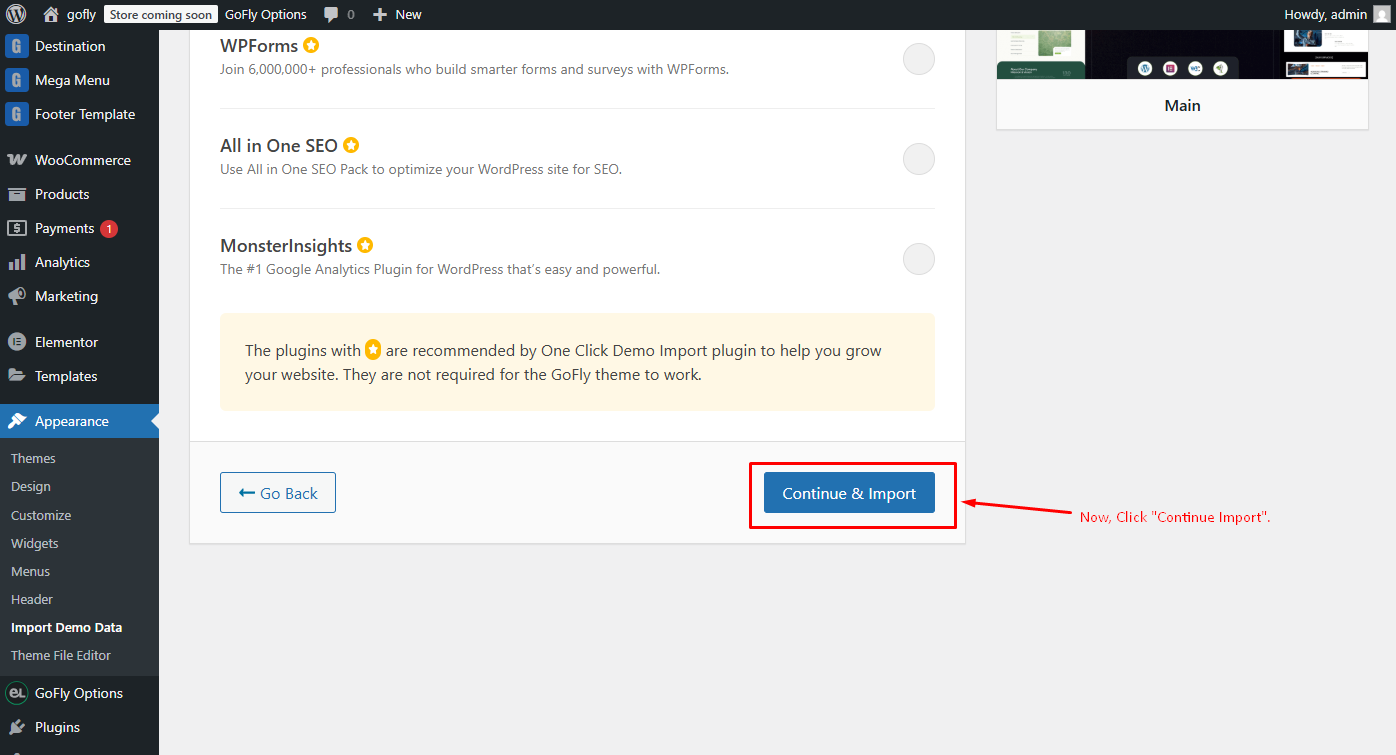Open the Theme File Editor submenu item

click(61, 655)
